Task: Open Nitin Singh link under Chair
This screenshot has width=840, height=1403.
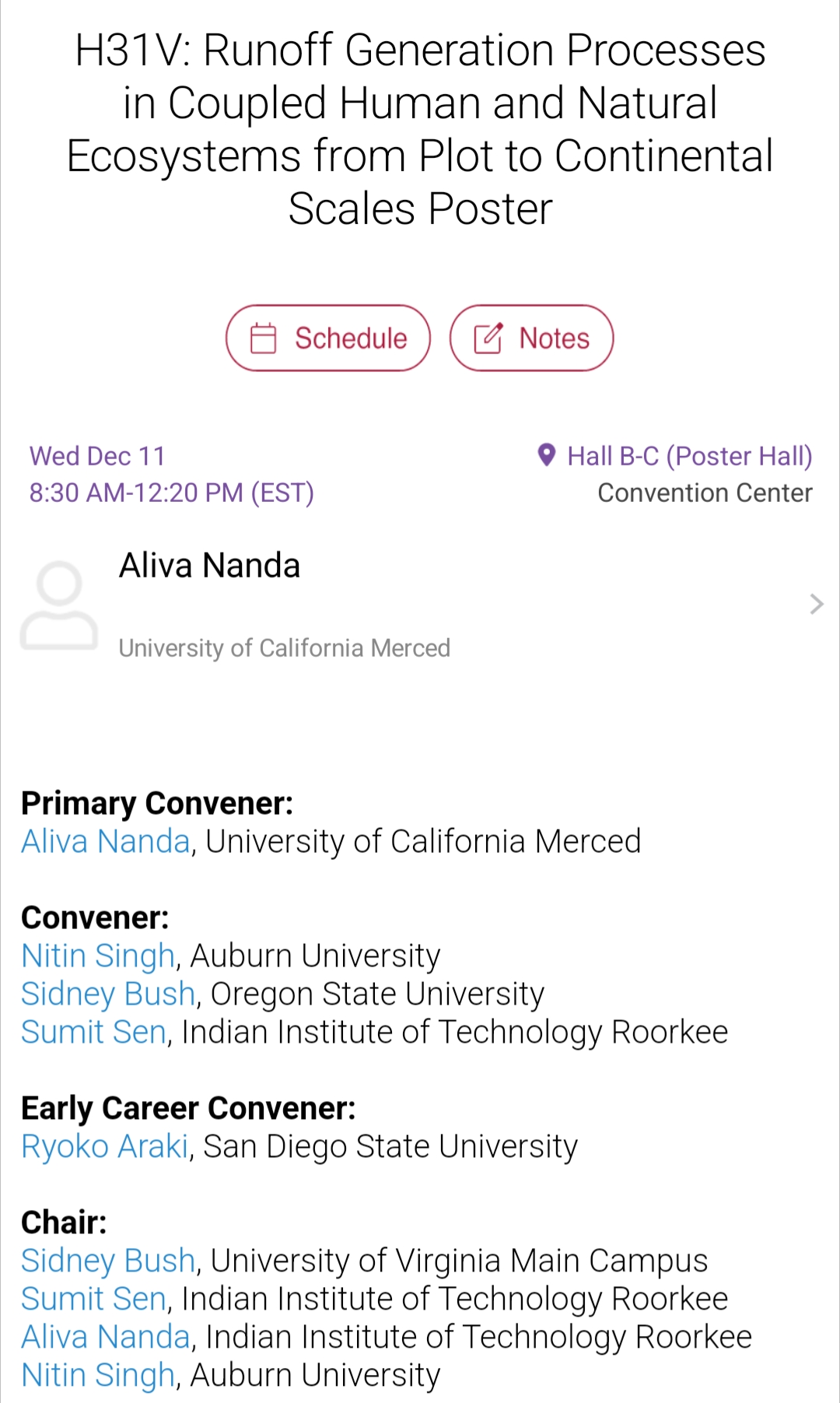Action: [98, 1375]
